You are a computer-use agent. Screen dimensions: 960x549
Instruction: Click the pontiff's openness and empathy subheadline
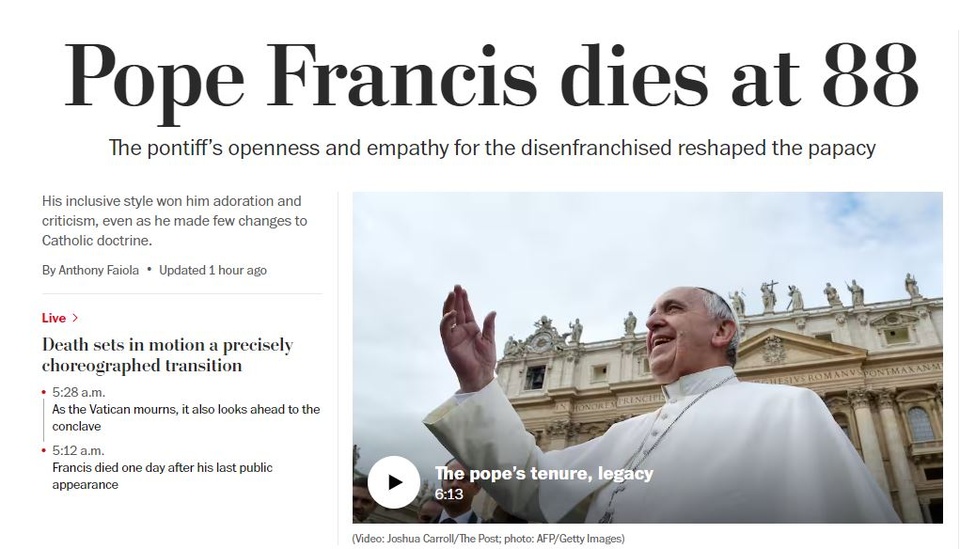click(x=492, y=148)
